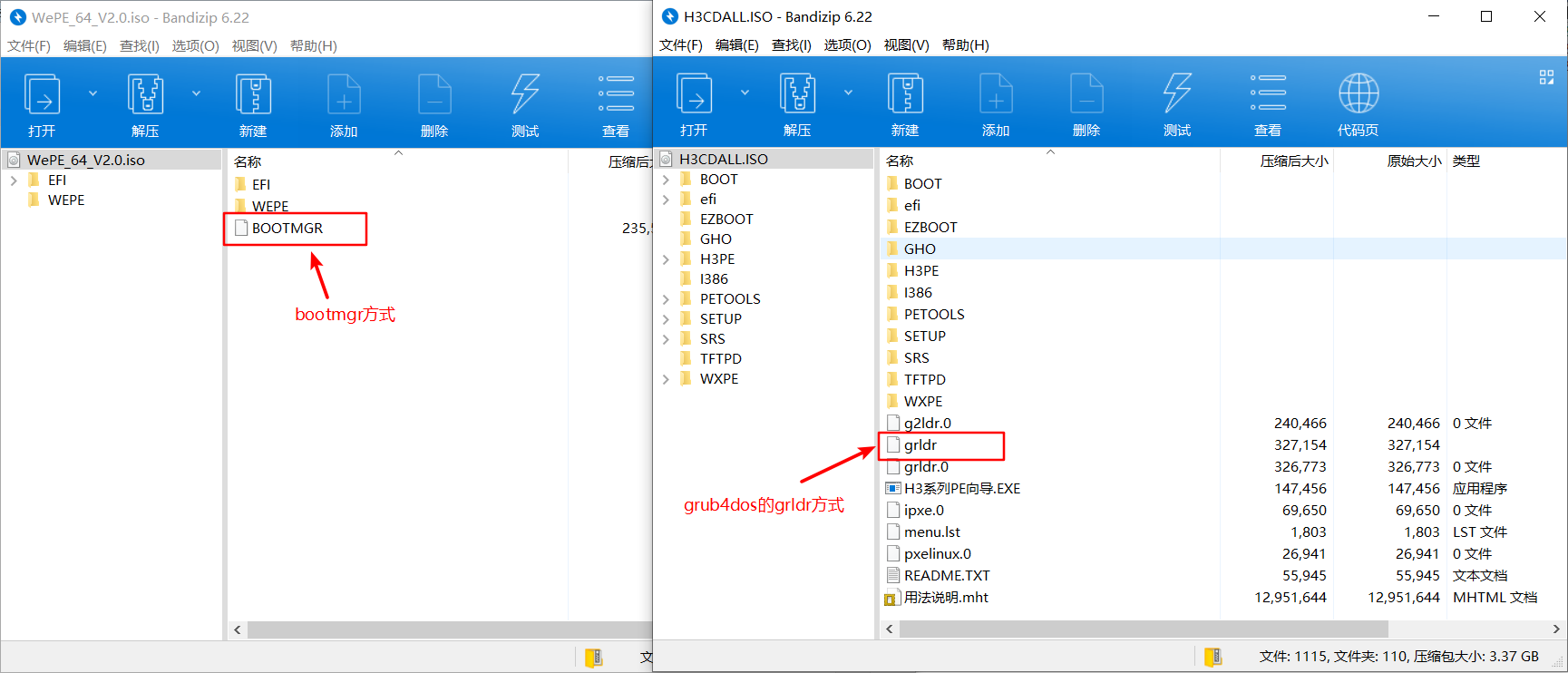Click View (查看) icon in H3CDALL.ISO window

tap(1268, 93)
